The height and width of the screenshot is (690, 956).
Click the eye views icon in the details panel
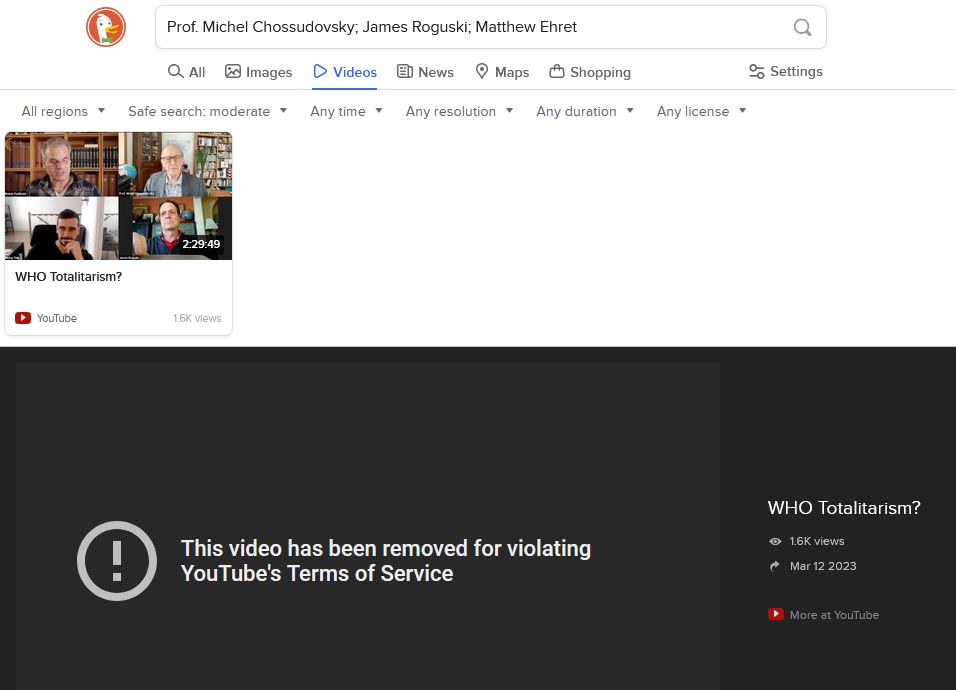click(x=775, y=541)
